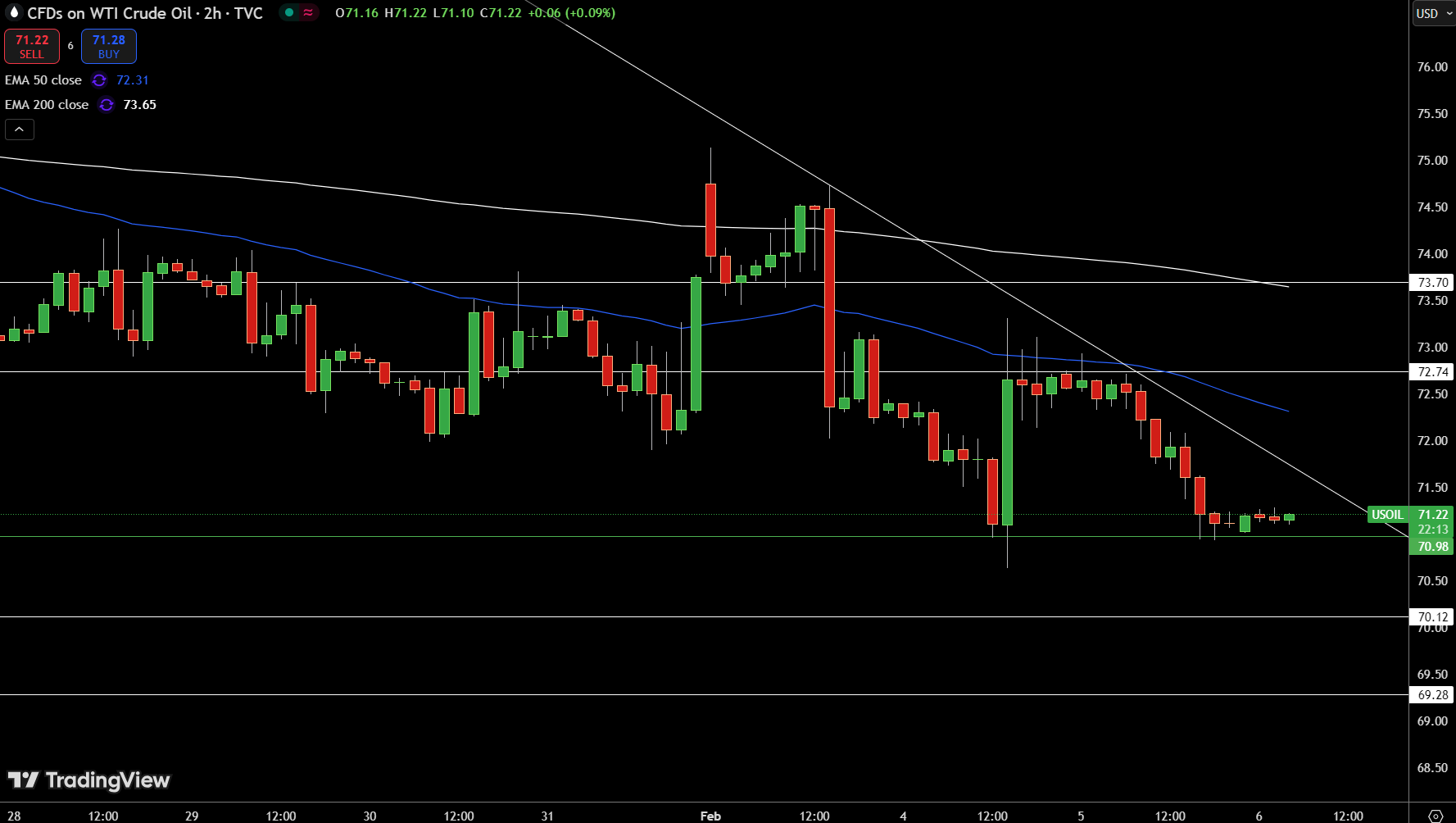Click the EMA 50 value 72.31

pos(133,80)
